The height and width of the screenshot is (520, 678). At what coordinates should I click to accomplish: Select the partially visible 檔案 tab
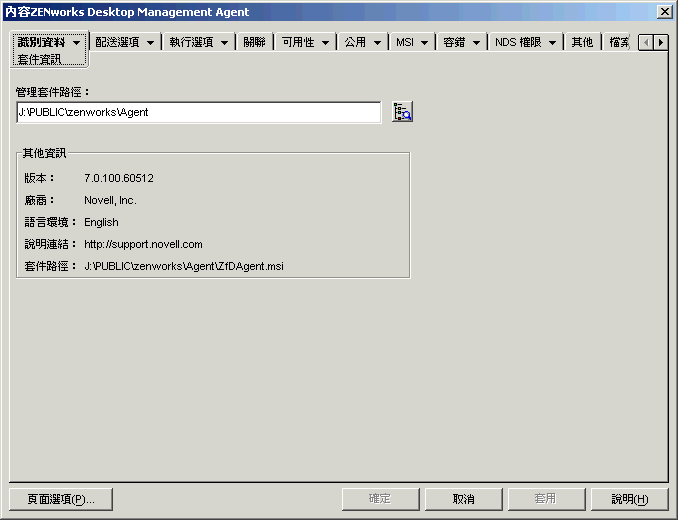tap(619, 42)
